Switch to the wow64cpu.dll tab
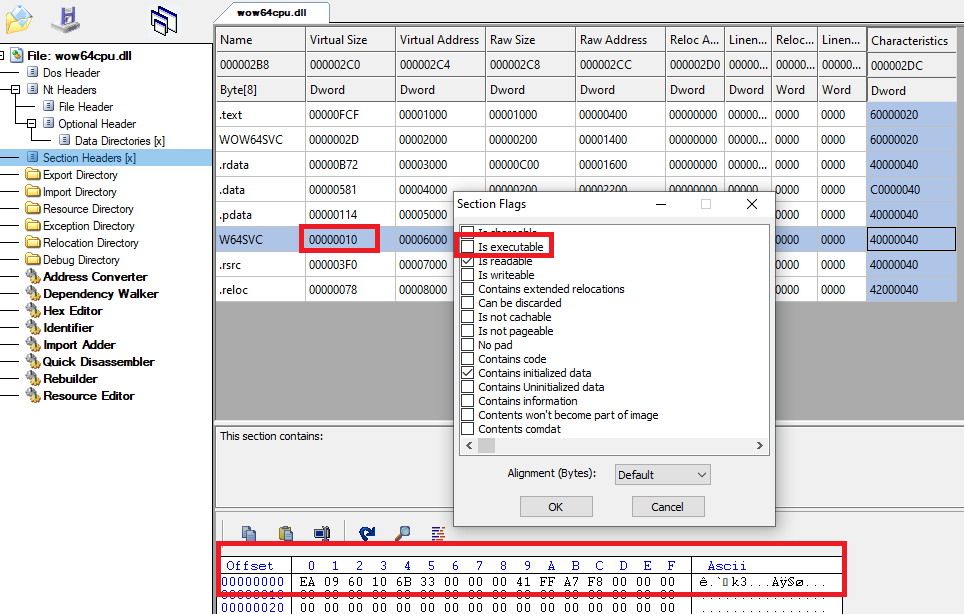This screenshot has width=964, height=614. pyautogui.click(x=272, y=12)
